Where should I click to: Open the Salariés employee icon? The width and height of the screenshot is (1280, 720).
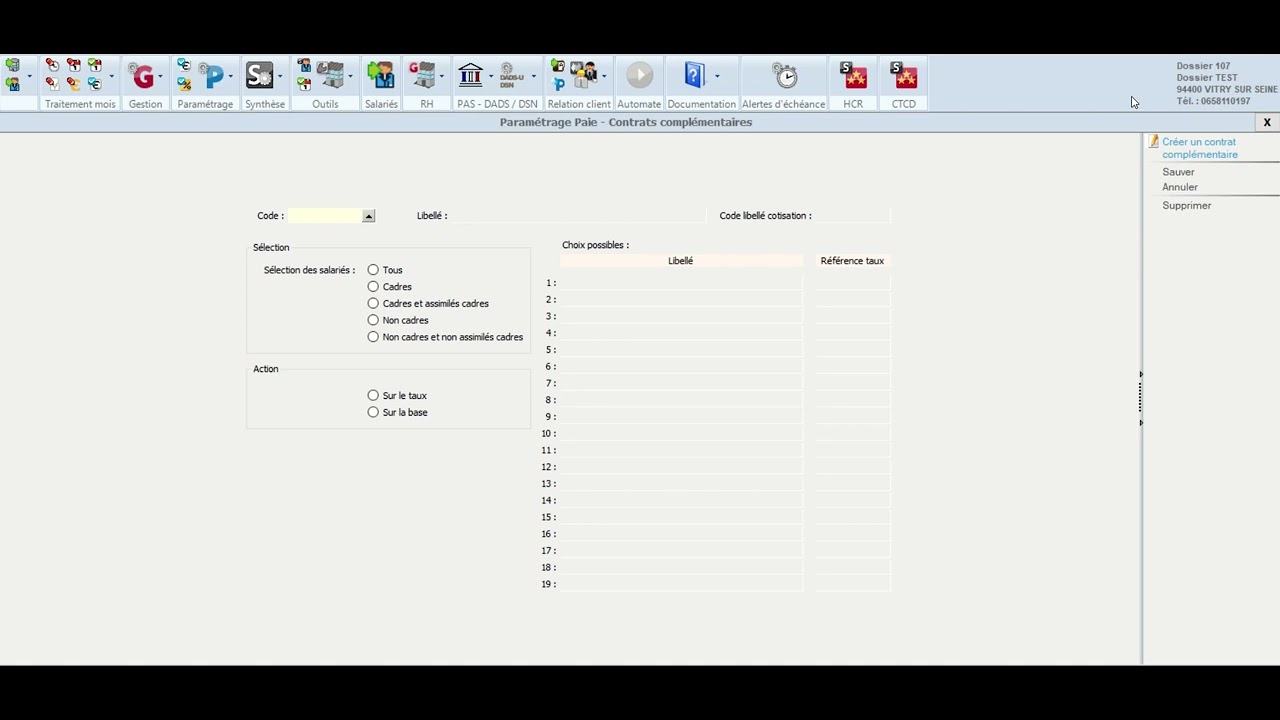tap(381, 75)
